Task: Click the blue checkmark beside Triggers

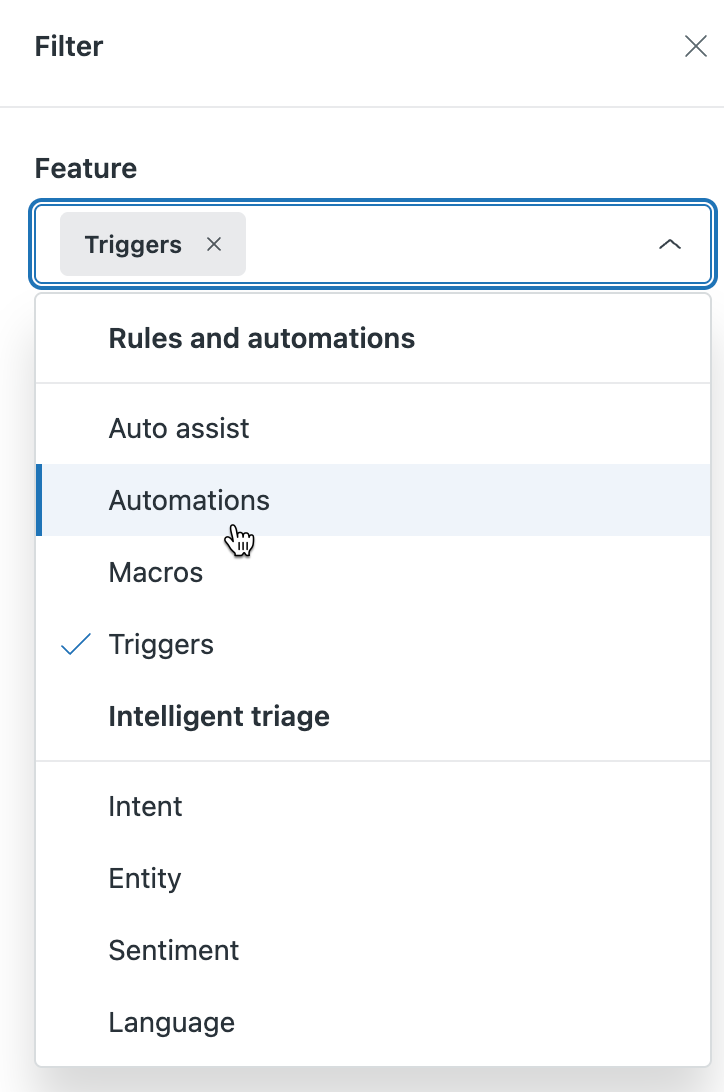Action: coord(76,645)
